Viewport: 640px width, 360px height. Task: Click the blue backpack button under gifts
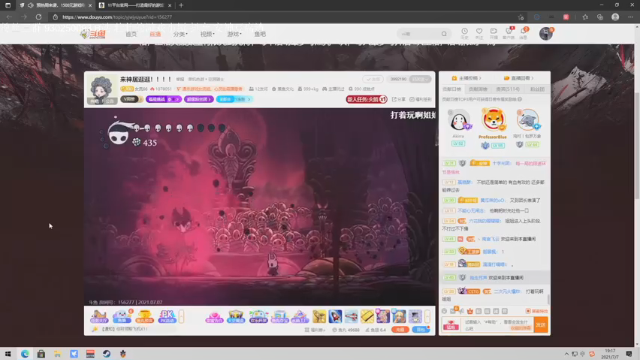point(421,329)
